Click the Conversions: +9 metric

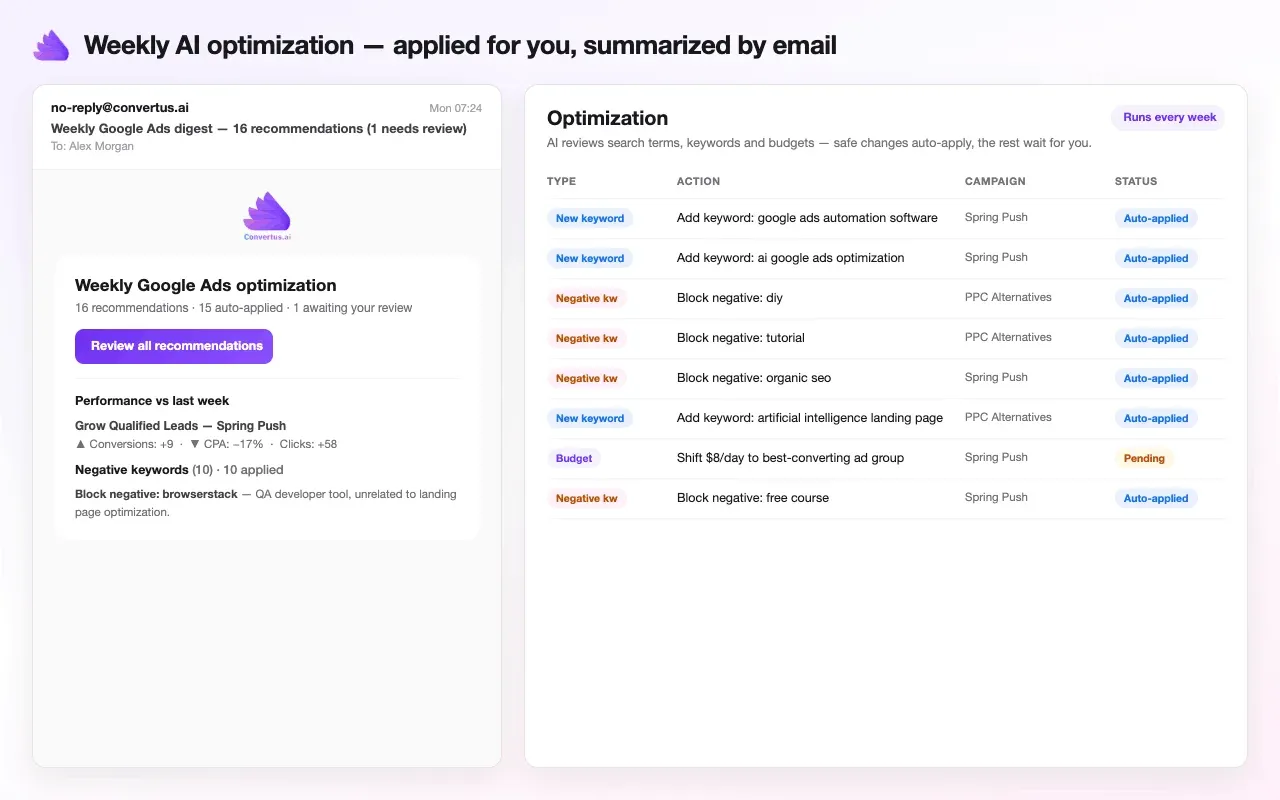124,444
